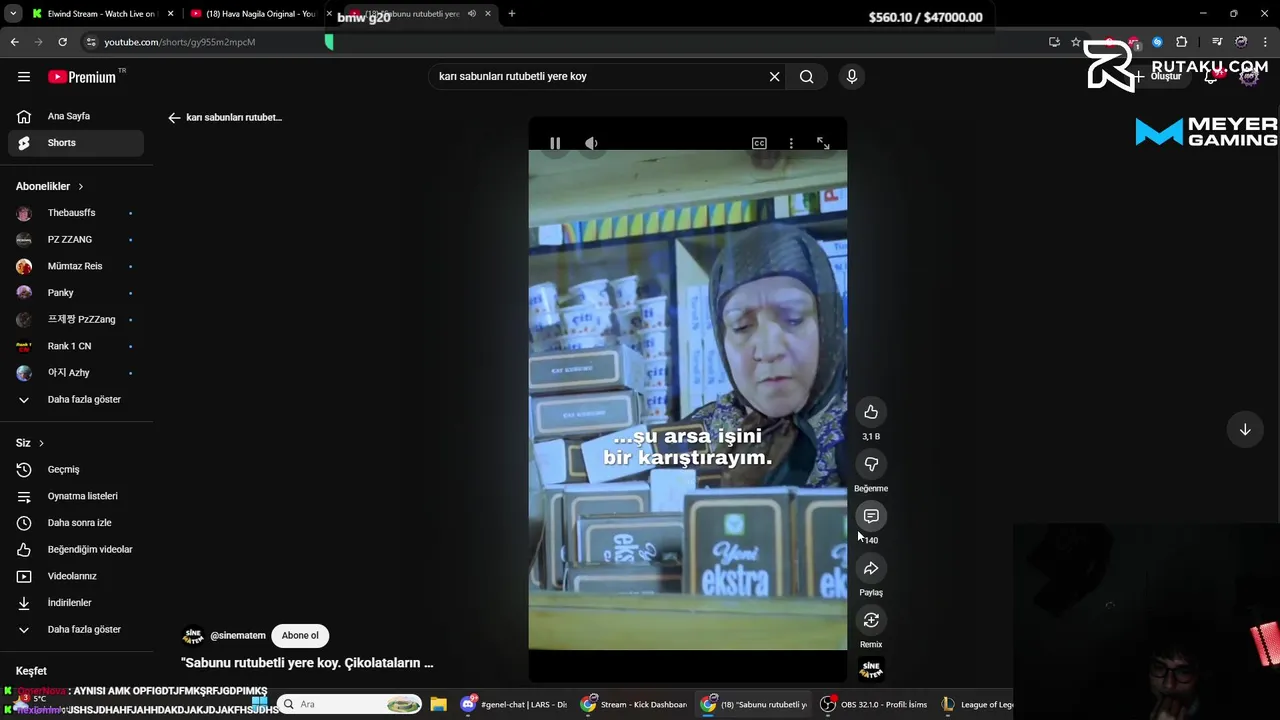Click the Oluştur create button
The height and width of the screenshot is (720, 1280).
[x=1158, y=76]
